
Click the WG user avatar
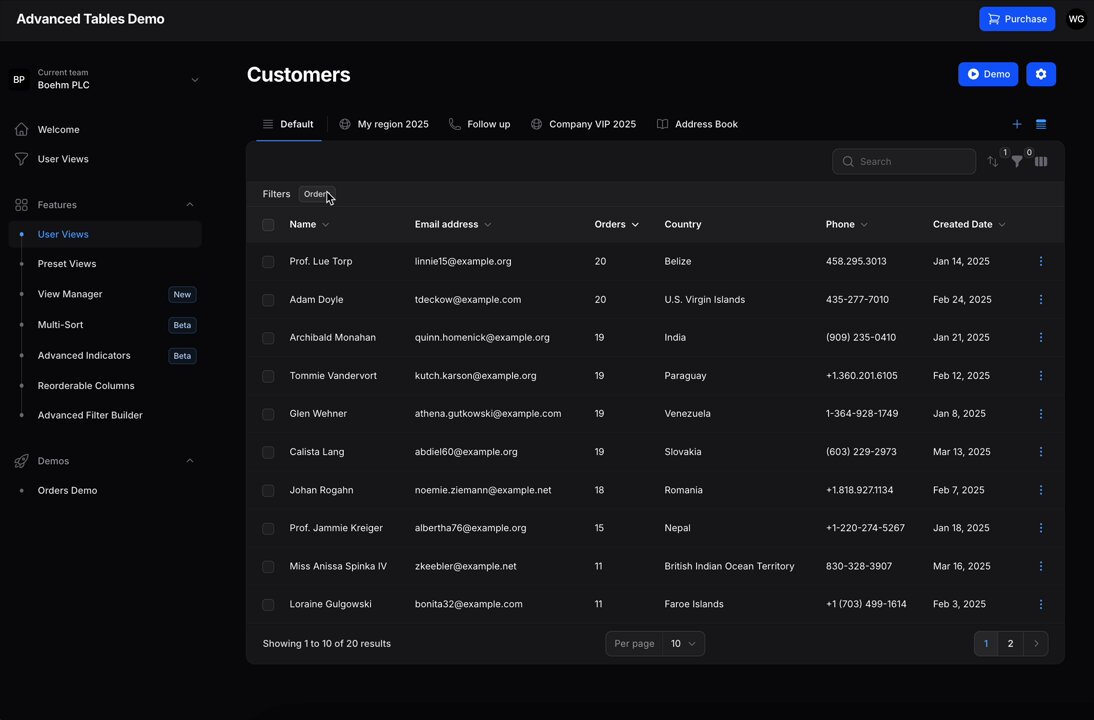[1076, 19]
